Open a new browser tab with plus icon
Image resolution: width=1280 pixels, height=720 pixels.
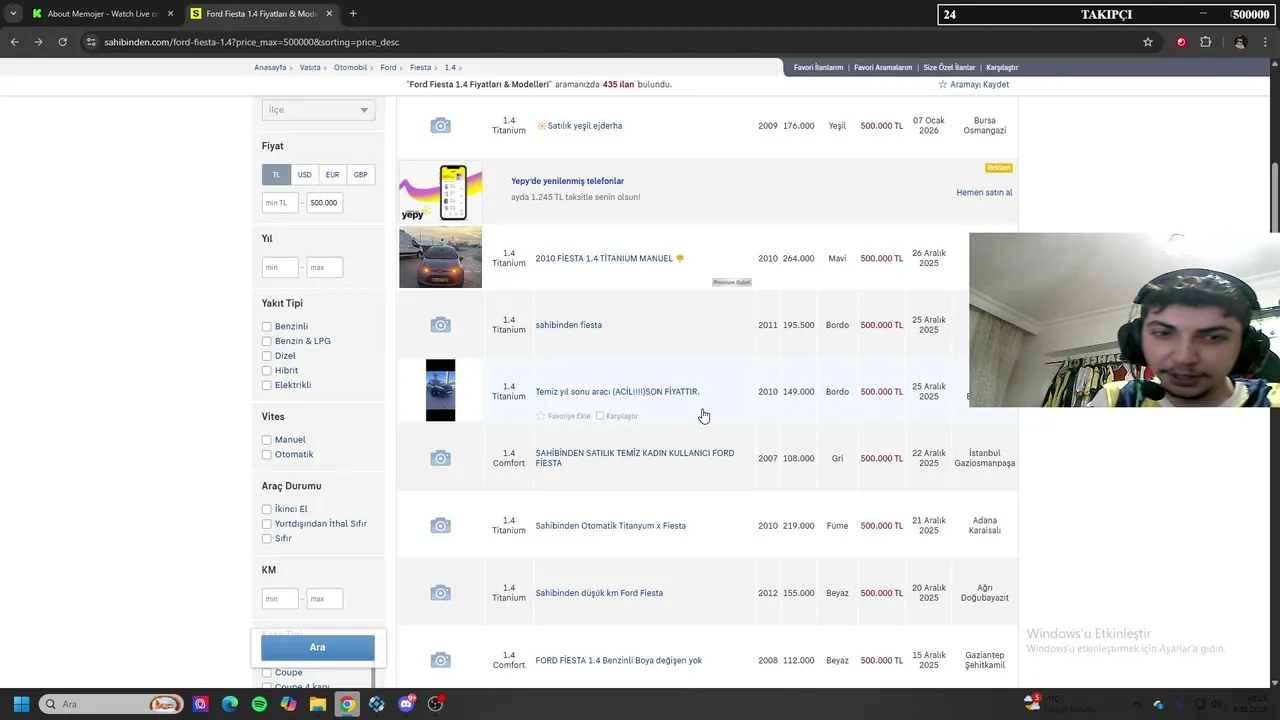[353, 14]
